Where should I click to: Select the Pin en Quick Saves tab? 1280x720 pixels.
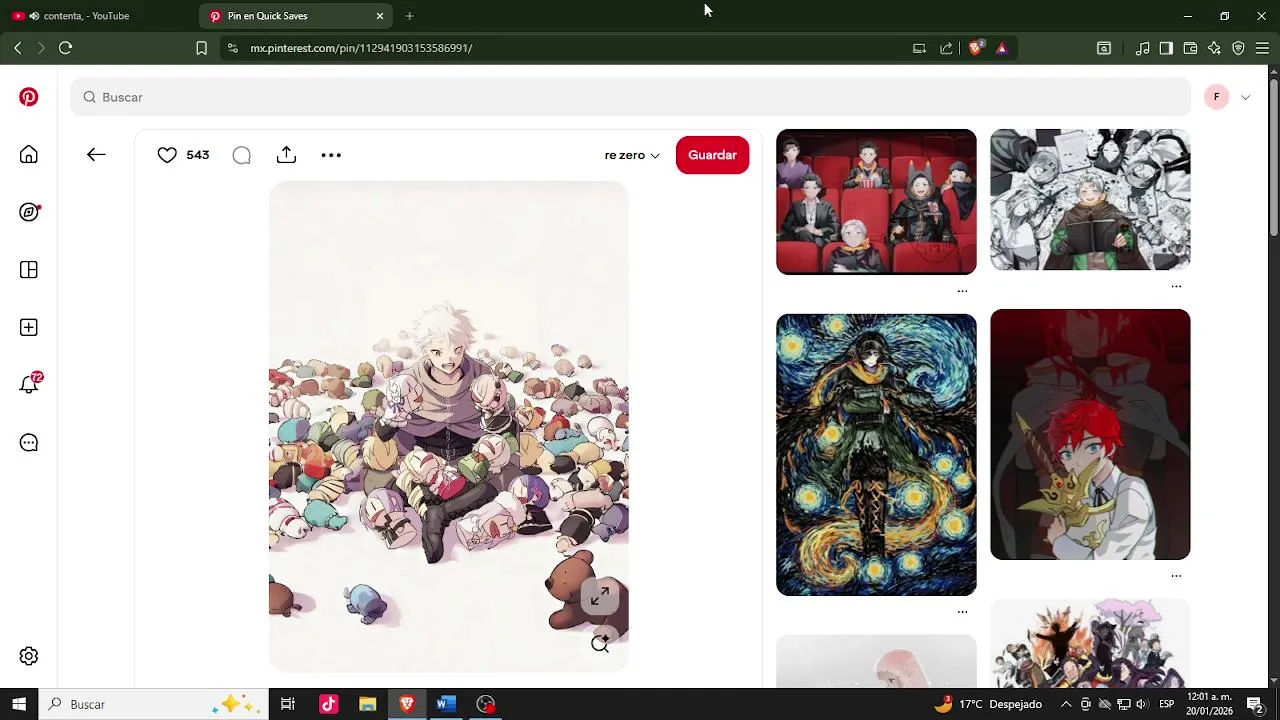285,16
